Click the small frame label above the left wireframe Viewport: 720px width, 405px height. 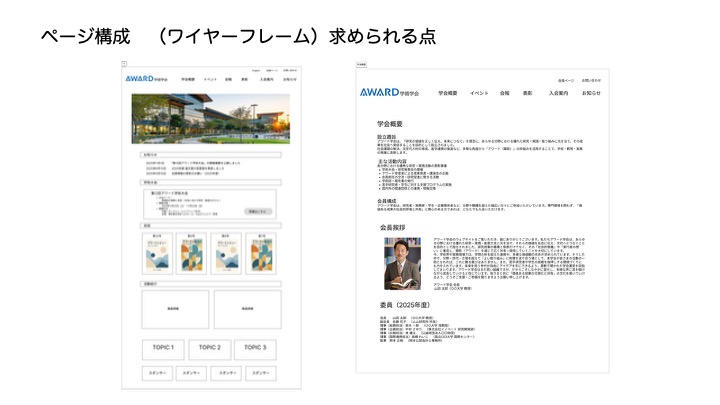click(124, 64)
